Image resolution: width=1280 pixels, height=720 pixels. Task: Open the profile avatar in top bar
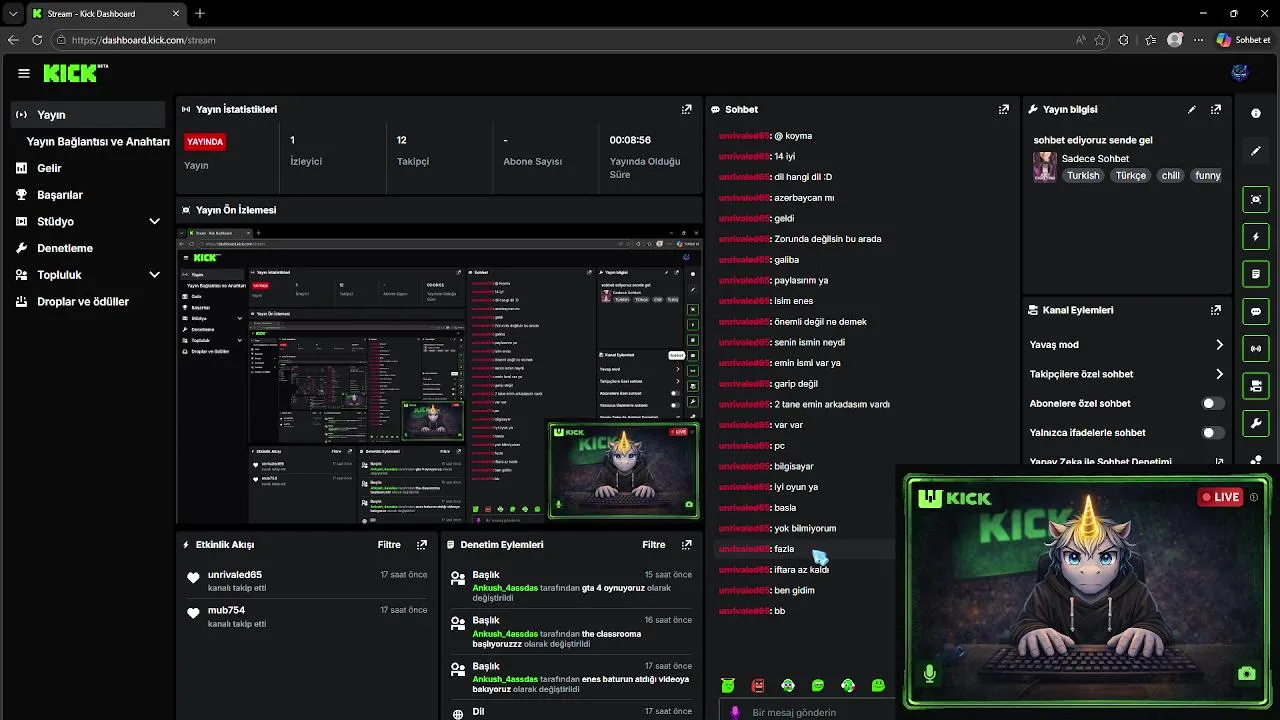click(1240, 73)
